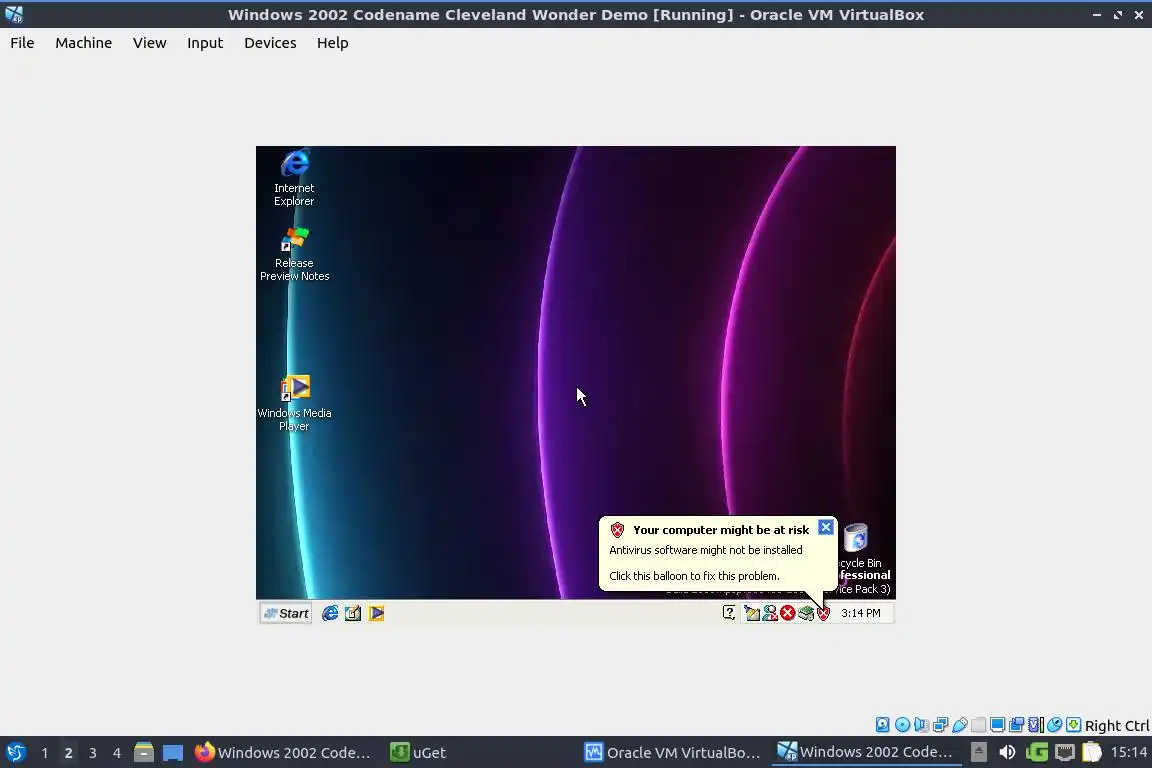1152x768 pixels.
Task: Click the VirtualBox window title bar icon
Action: (x=13, y=14)
